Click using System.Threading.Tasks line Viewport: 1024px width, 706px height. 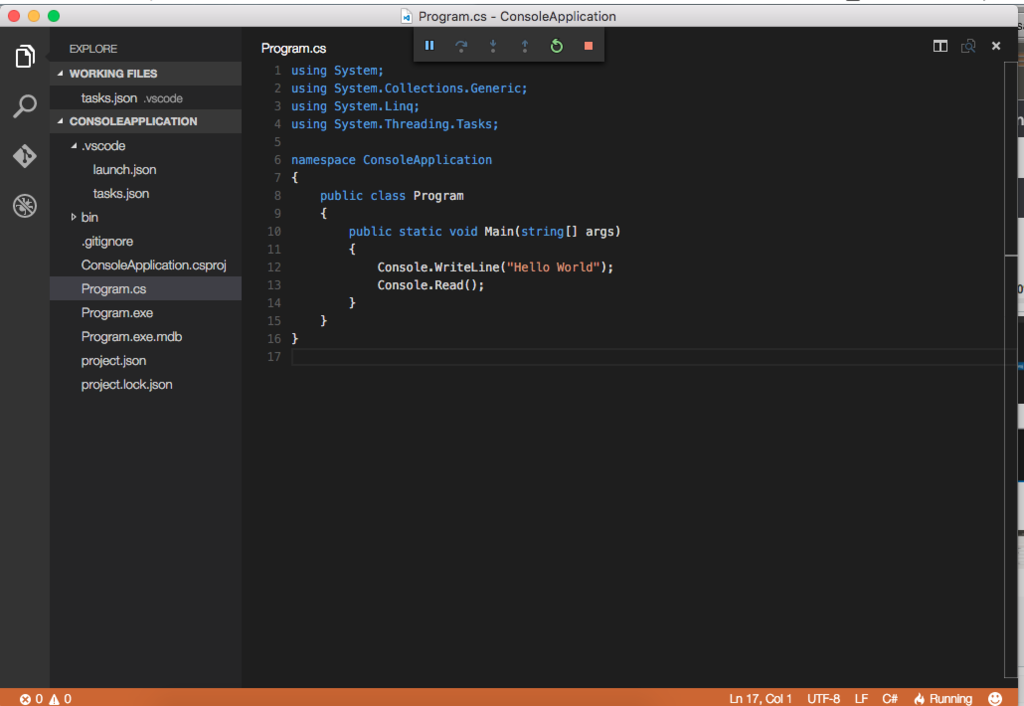394,124
